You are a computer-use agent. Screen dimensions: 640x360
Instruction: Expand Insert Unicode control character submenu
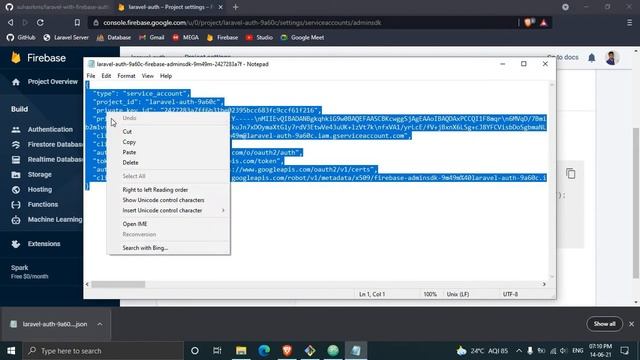pos(169,210)
